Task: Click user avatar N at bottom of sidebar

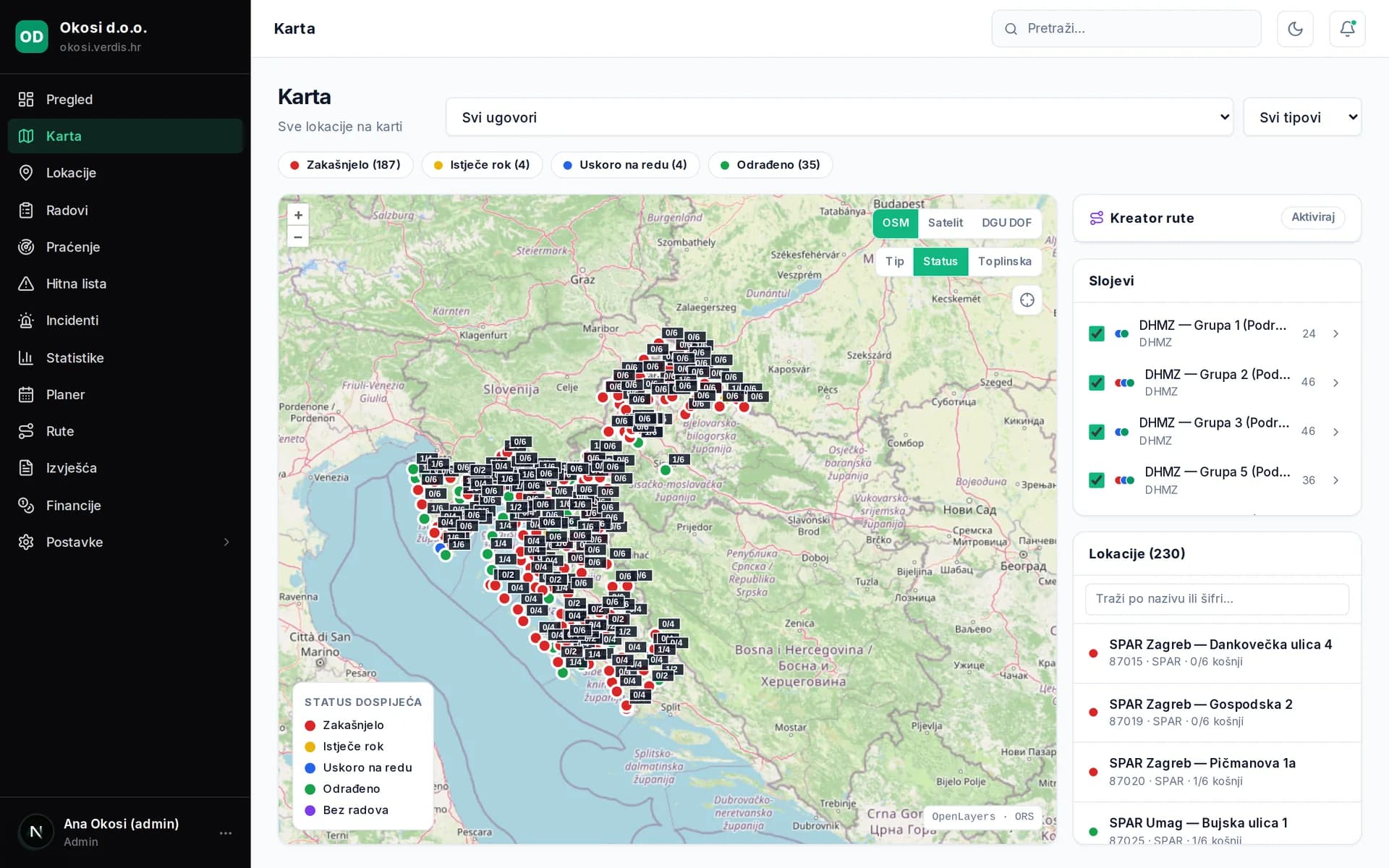Action: [x=36, y=832]
